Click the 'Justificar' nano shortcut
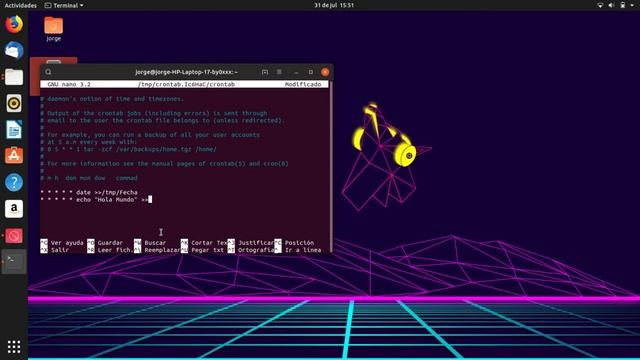640x360 pixels. (251, 242)
